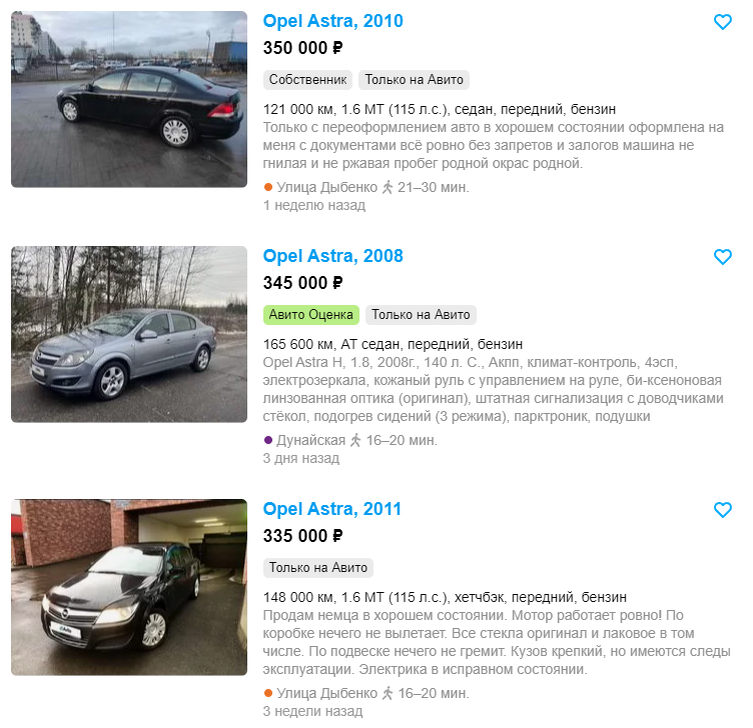Viewport: 753px width, 728px height.
Task: Click walking icon next to 21–30 мин
Action: 387,187
